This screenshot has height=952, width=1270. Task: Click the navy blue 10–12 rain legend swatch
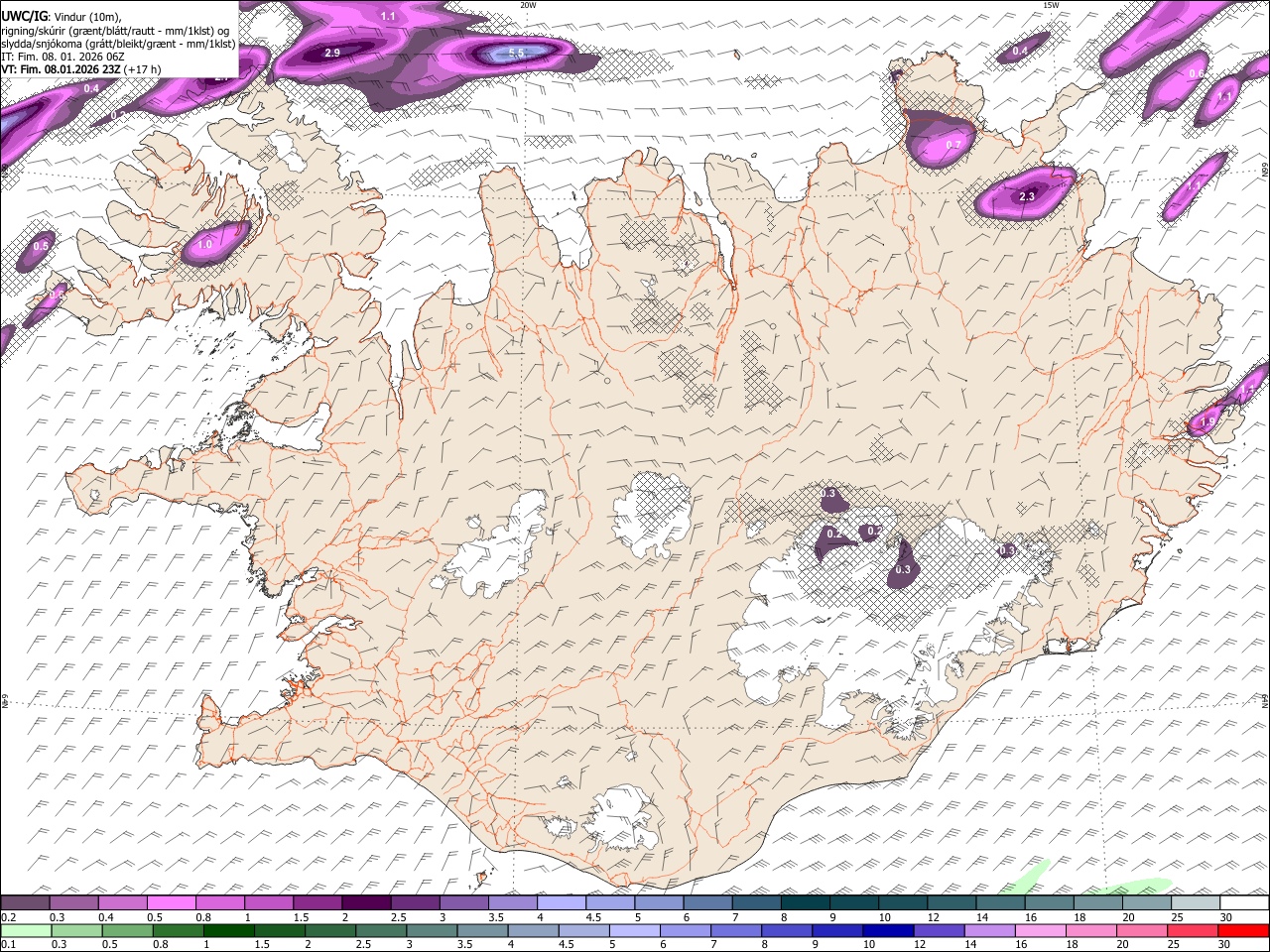point(887,930)
